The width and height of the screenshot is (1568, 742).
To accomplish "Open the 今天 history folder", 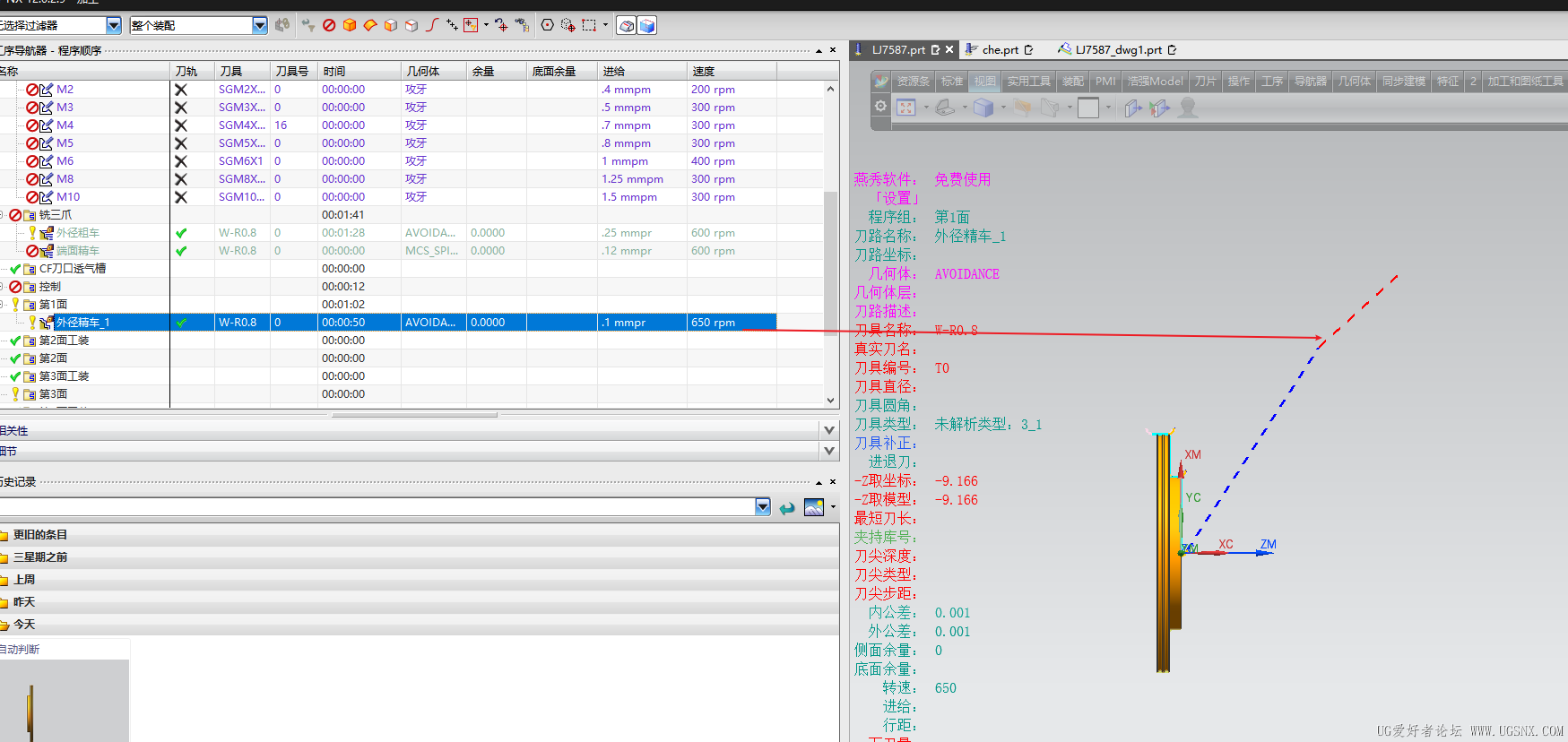I will click(24, 624).
